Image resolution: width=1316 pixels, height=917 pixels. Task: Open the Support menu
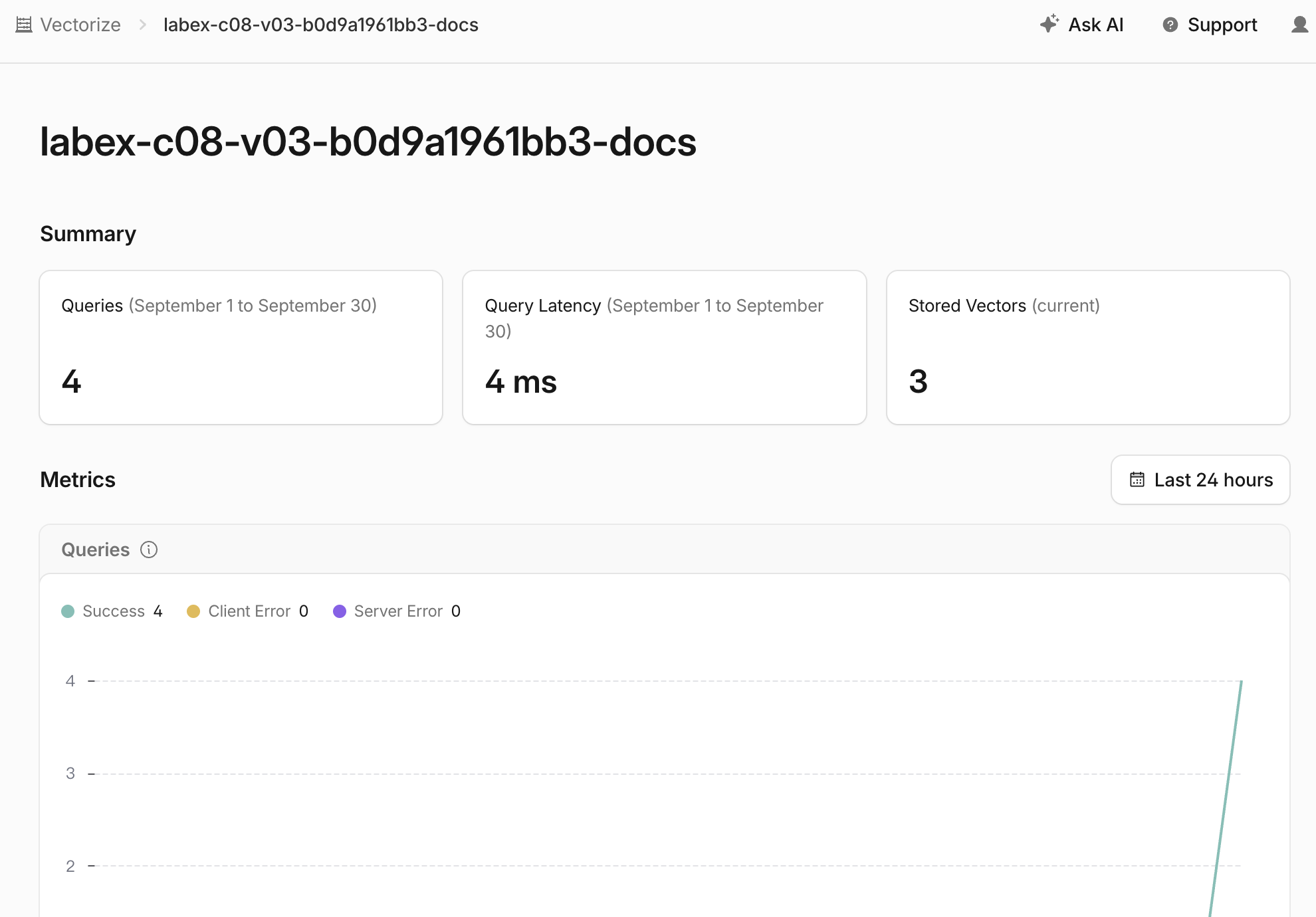coord(1210,25)
